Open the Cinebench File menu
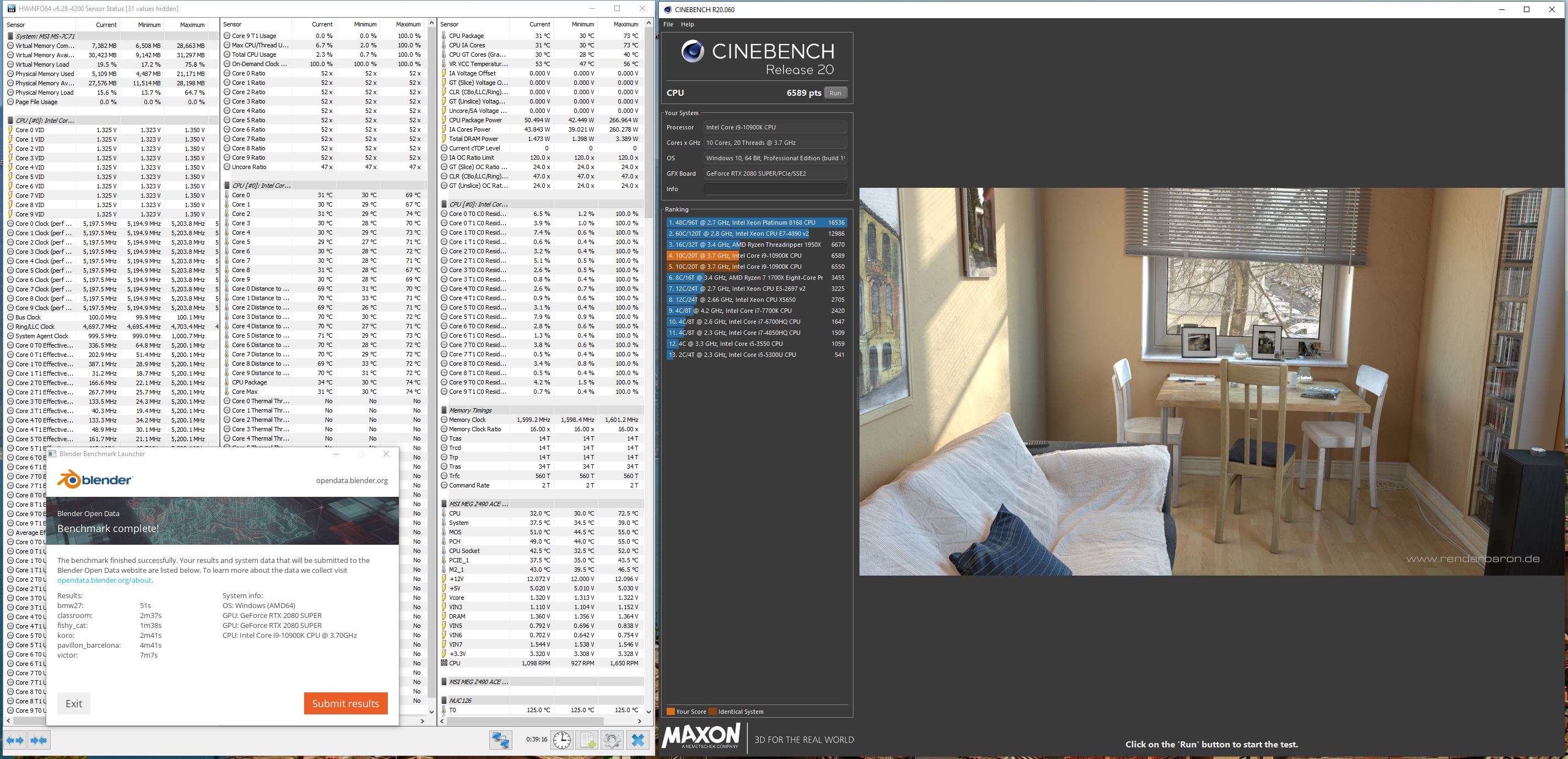Screen dimensions: 1568x759 coord(668,24)
